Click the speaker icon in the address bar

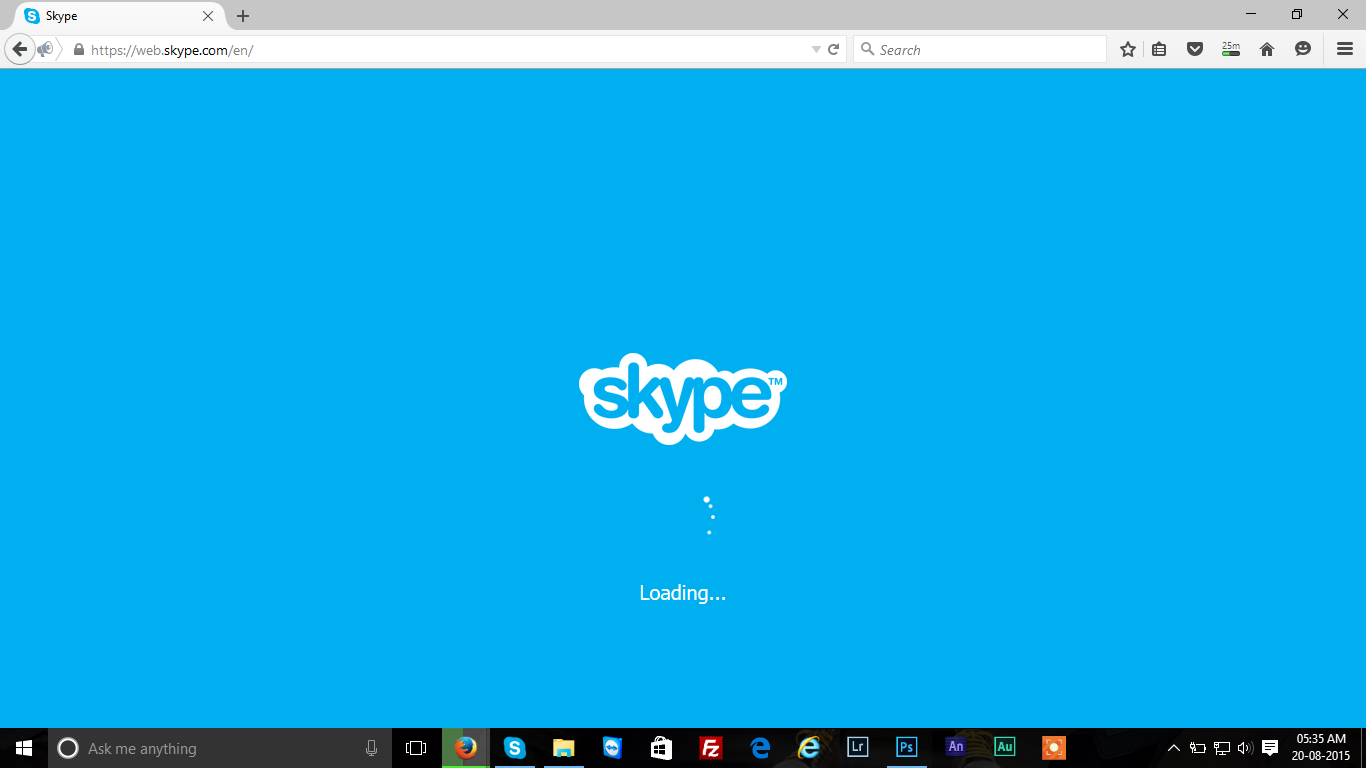click(45, 49)
